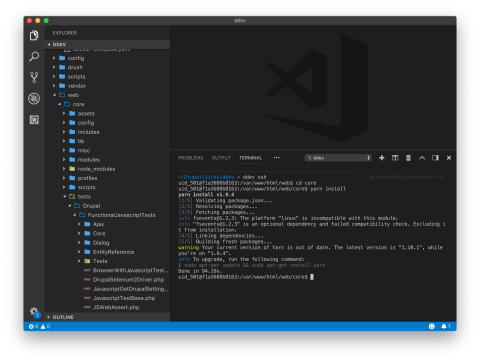Kill the terminal with trash icon

click(408, 158)
